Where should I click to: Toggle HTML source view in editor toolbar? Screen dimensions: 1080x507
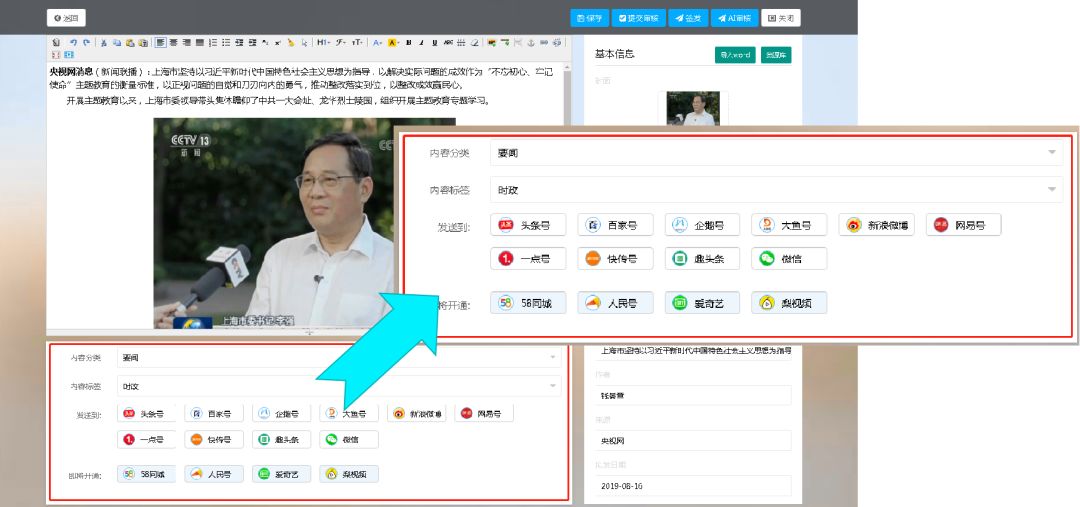click(56, 43)
